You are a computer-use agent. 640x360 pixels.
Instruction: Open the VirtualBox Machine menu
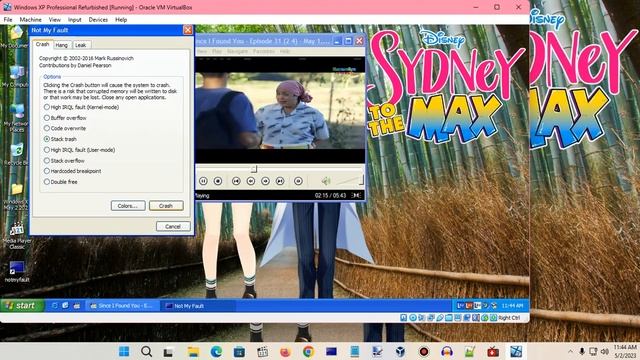point(31,20)
